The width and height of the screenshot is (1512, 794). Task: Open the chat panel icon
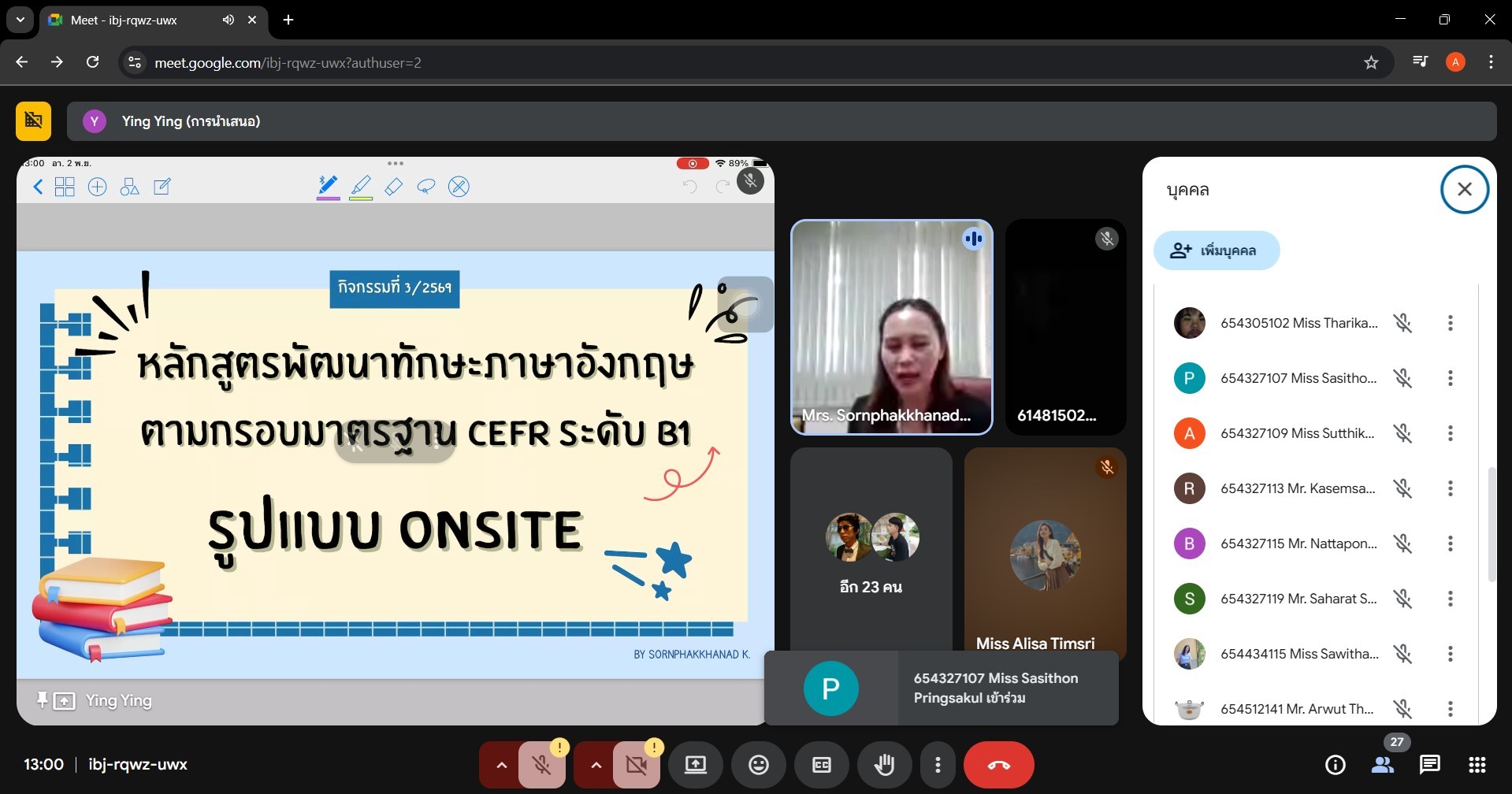pos(1429,765)
